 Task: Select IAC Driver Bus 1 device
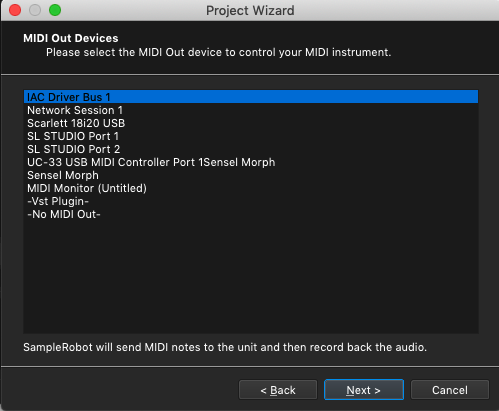pyautogui.click(x=251, y=97)
